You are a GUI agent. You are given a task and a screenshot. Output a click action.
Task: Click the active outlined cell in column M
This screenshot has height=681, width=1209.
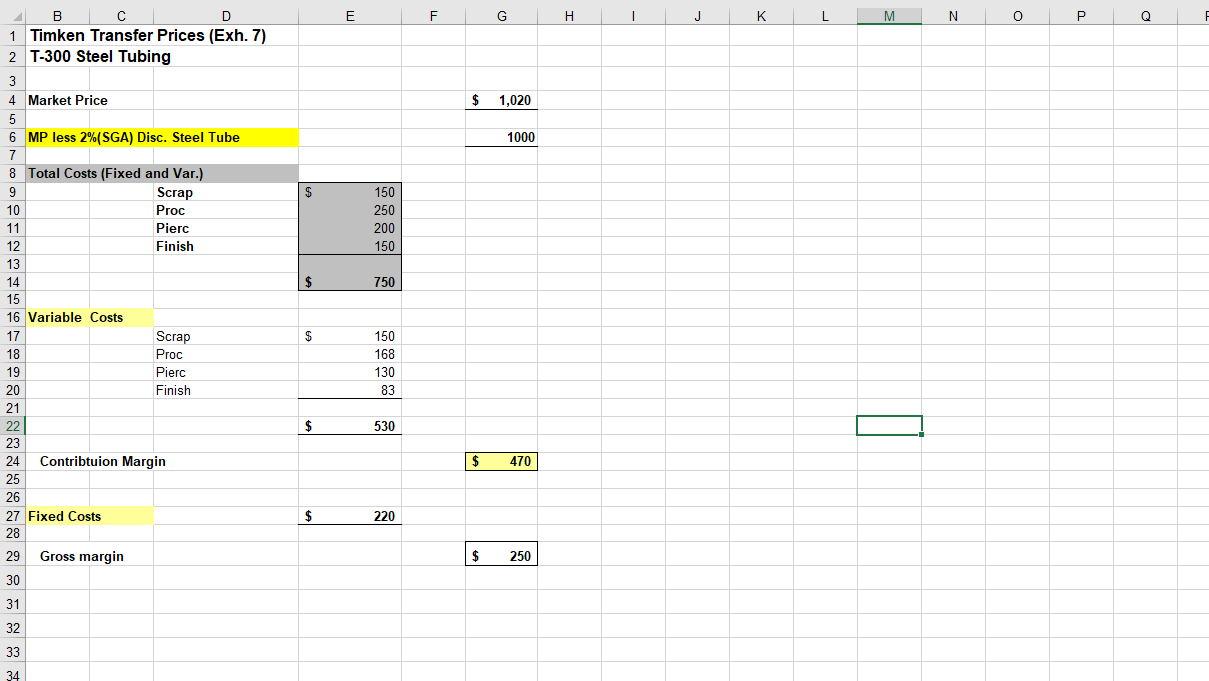[889, 426]
